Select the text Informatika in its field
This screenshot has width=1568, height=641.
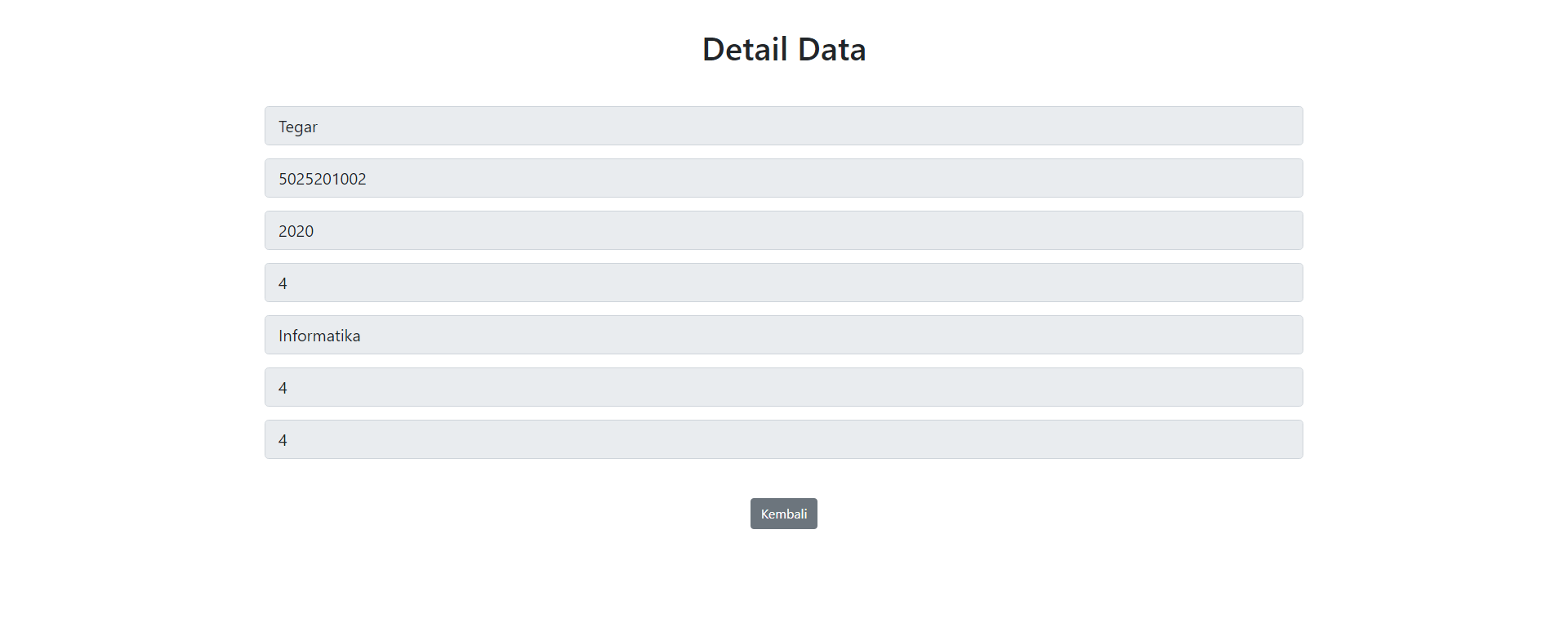coord(318,335)
